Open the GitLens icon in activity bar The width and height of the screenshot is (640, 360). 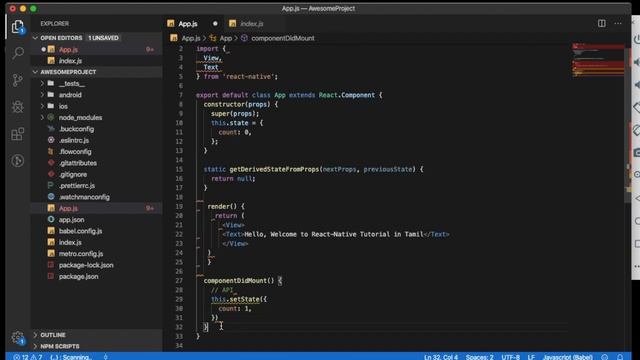[18, 161]
